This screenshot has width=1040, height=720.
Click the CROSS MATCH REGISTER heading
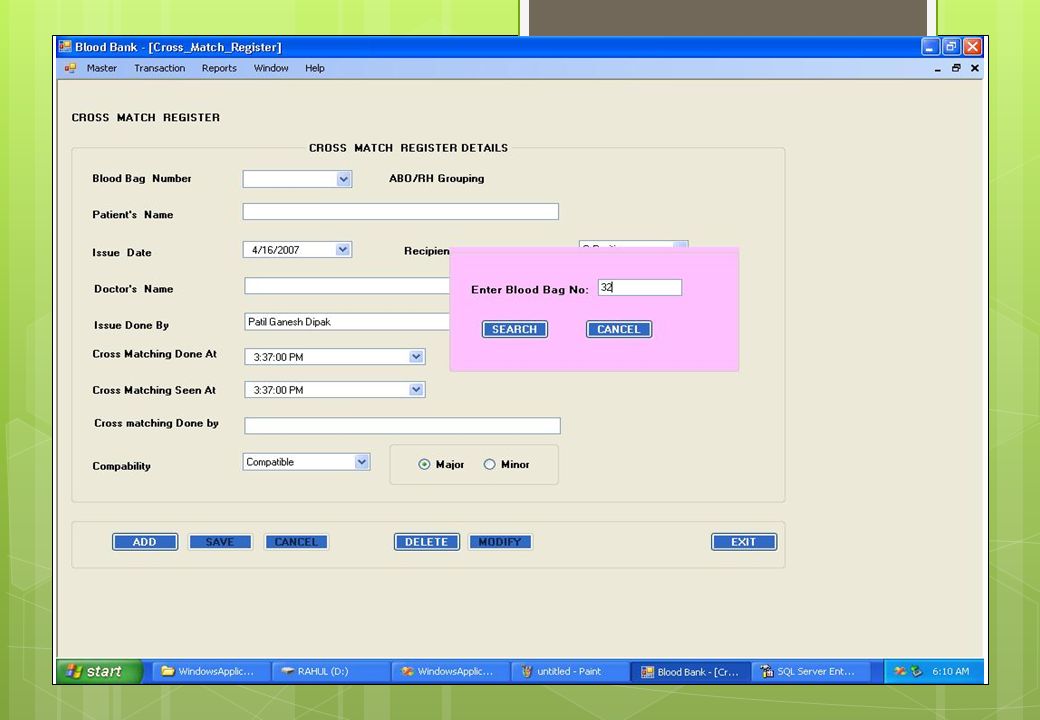point(145,117)
